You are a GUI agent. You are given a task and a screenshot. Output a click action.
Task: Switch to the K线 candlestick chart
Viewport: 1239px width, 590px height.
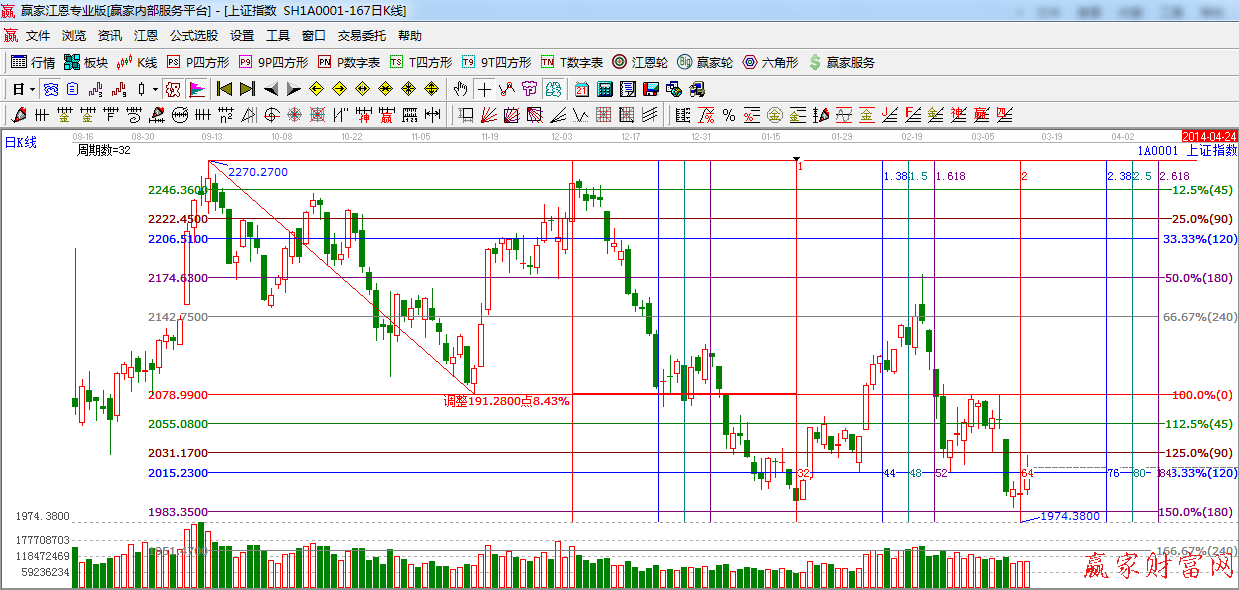tap(137, 62)
